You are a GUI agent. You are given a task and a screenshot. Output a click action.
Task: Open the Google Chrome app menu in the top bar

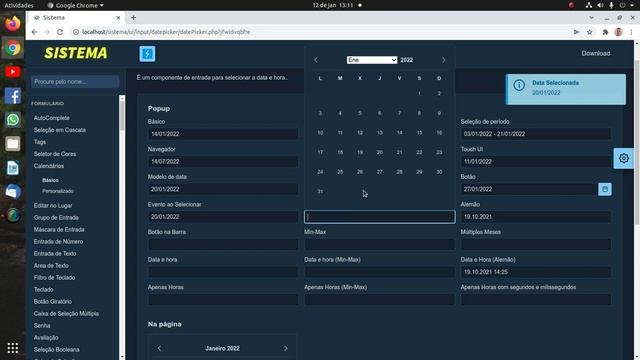76,5
